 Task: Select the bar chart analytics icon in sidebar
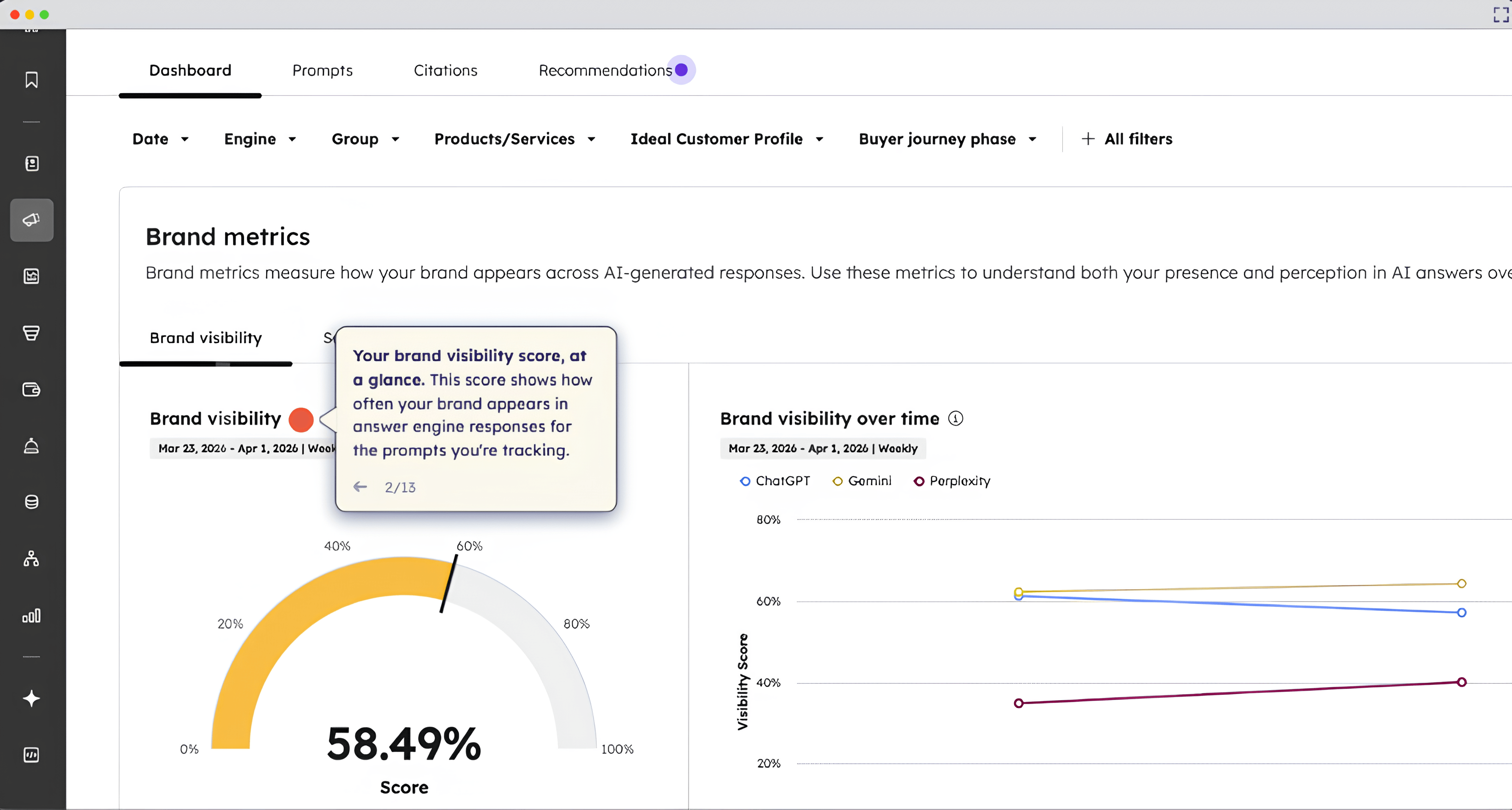(x=31, y=615)
